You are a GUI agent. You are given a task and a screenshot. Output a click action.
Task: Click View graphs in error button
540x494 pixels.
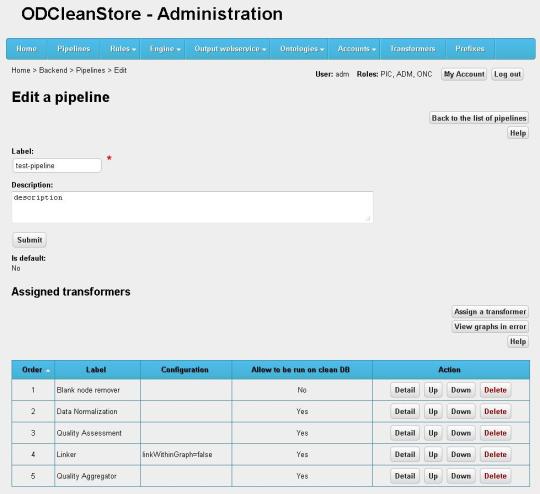coord(490,327)
